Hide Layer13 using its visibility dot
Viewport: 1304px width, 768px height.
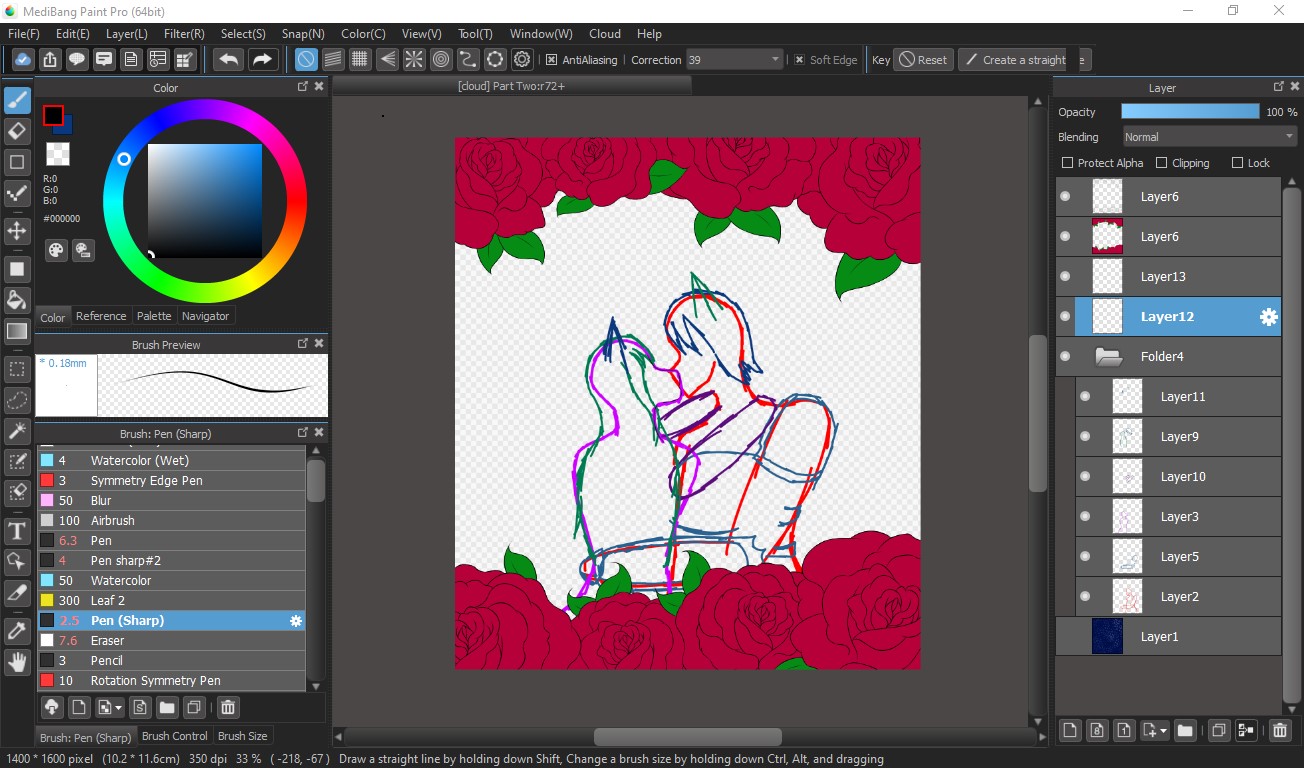tap(1065, 277)
